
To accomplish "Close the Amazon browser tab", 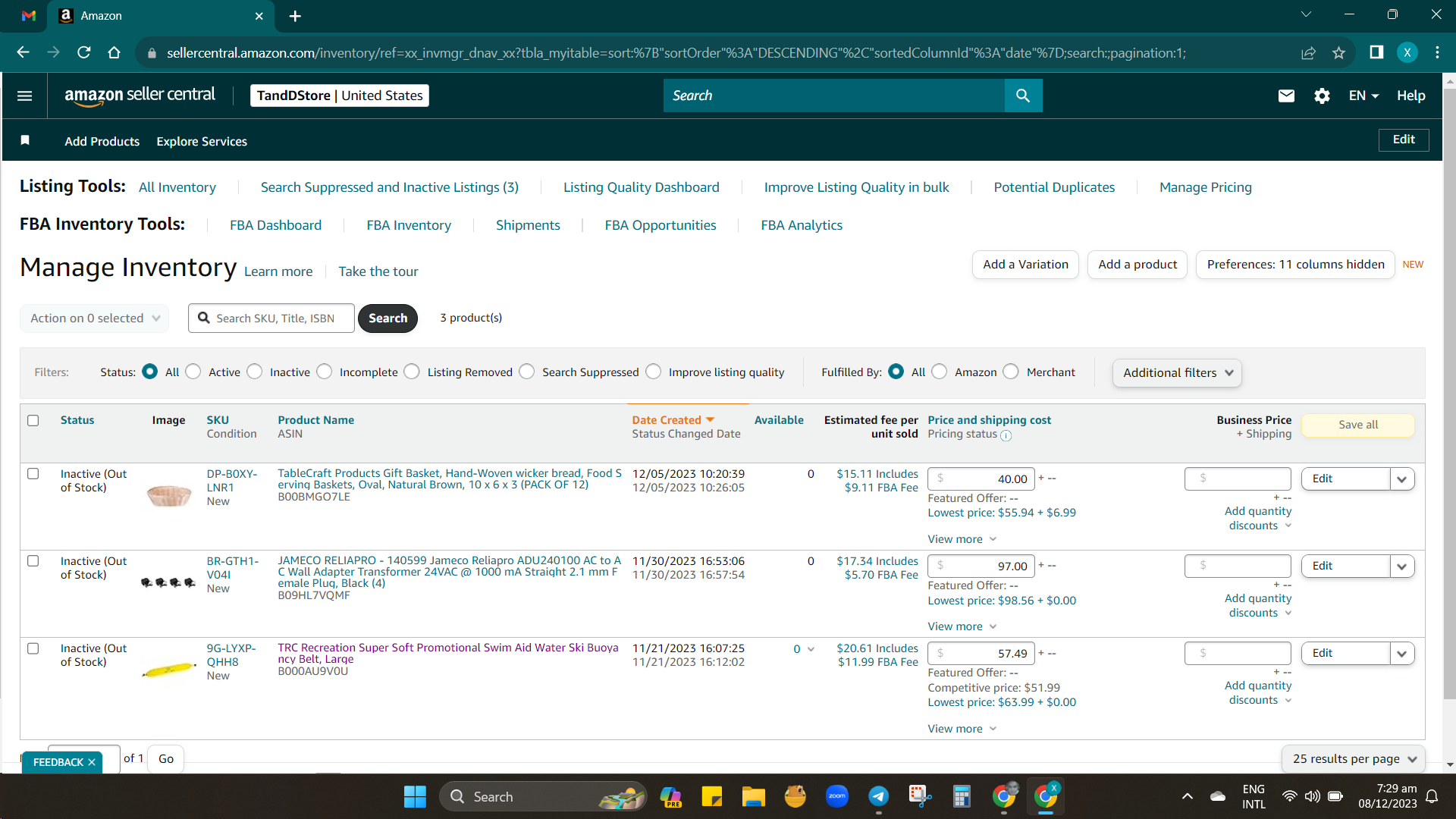I will point(259,16).
